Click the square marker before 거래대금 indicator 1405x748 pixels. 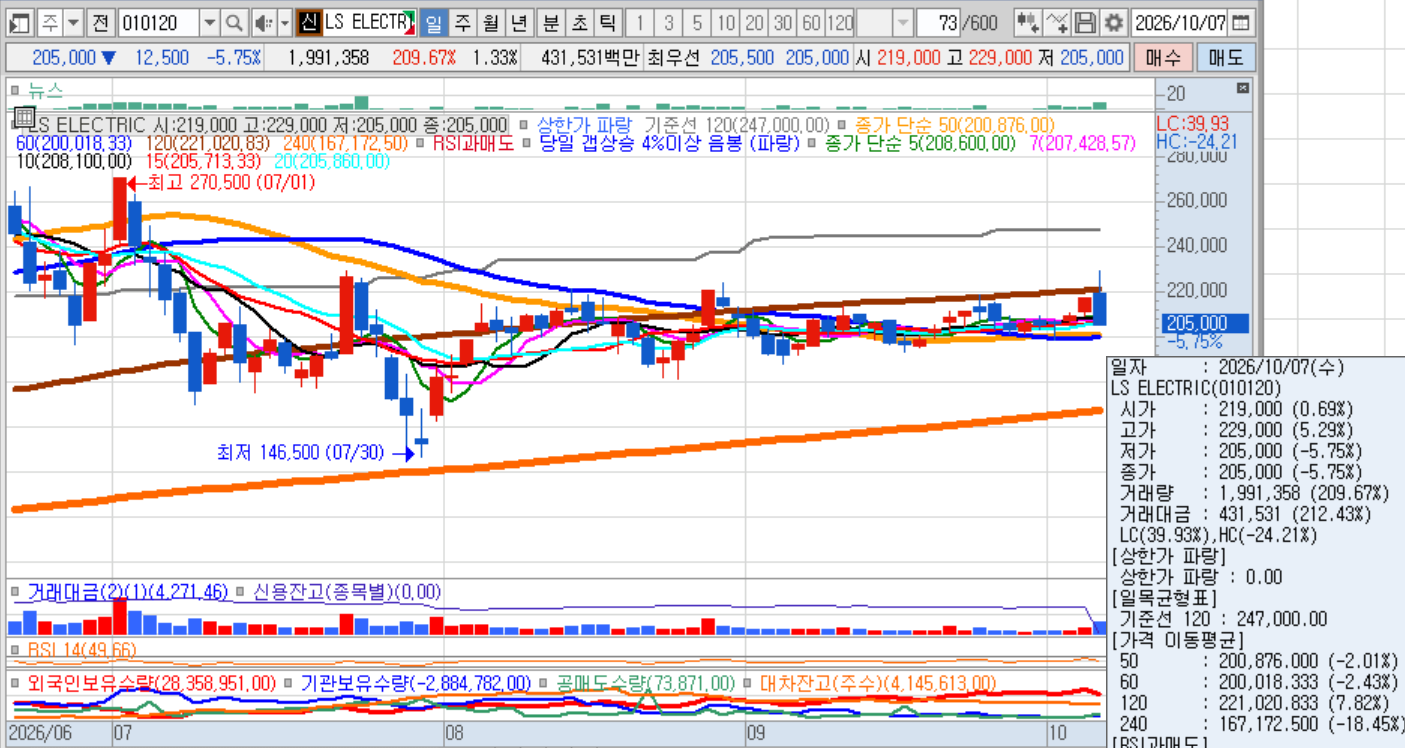[x=15, y=592]
